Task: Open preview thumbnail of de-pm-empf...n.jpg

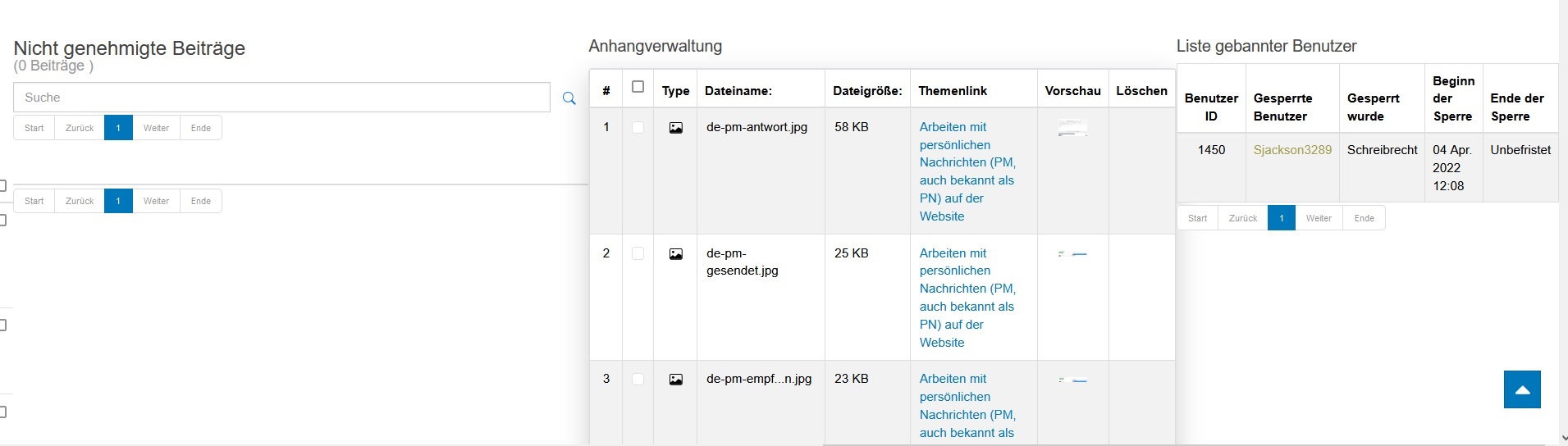Action: click(x=1072, y=380)
